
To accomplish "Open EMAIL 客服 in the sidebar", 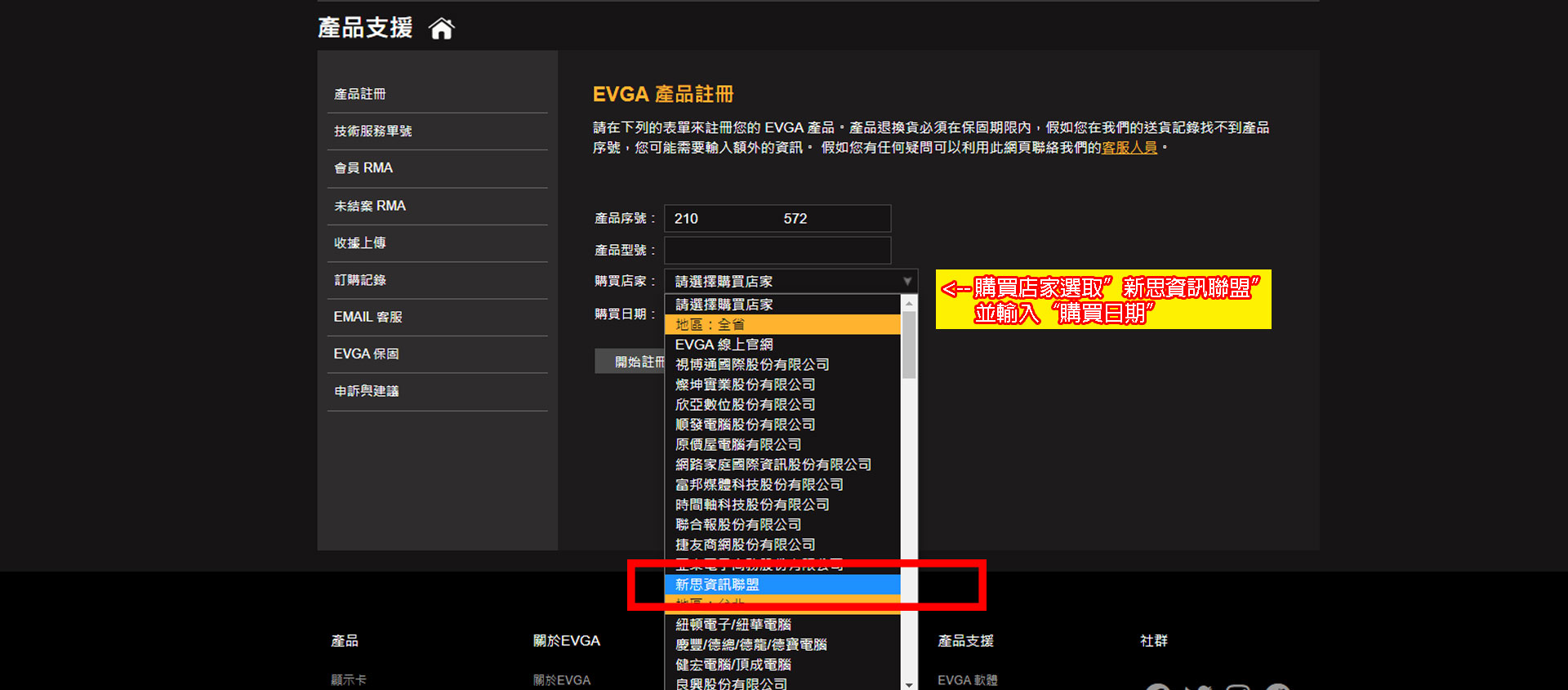I will coord(367,316).
